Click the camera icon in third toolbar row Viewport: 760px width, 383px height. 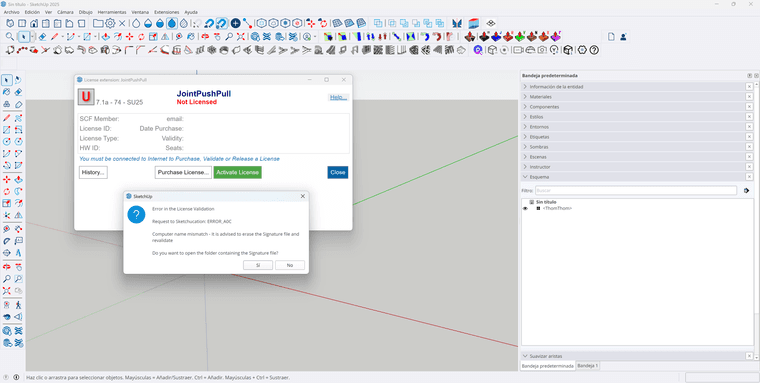coord(542,50)
